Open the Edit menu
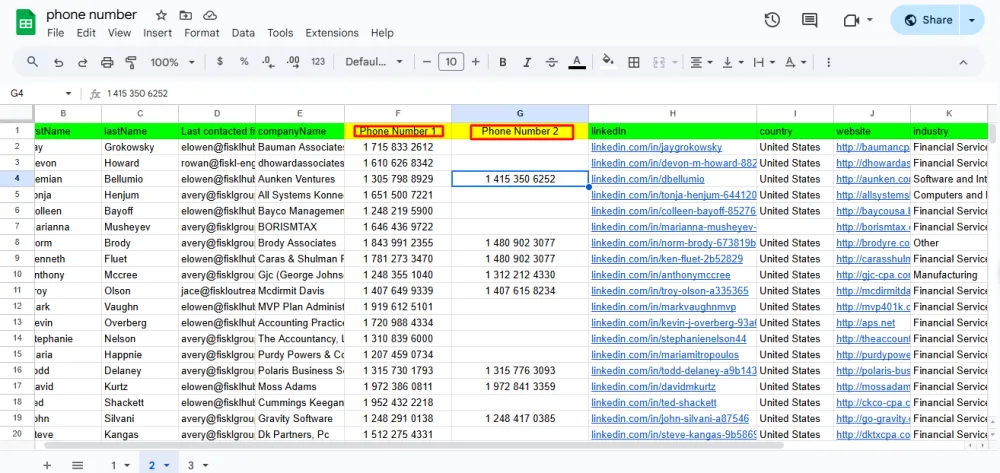The height and width of the screenshot is (473, 1000). tap(85, 33)
